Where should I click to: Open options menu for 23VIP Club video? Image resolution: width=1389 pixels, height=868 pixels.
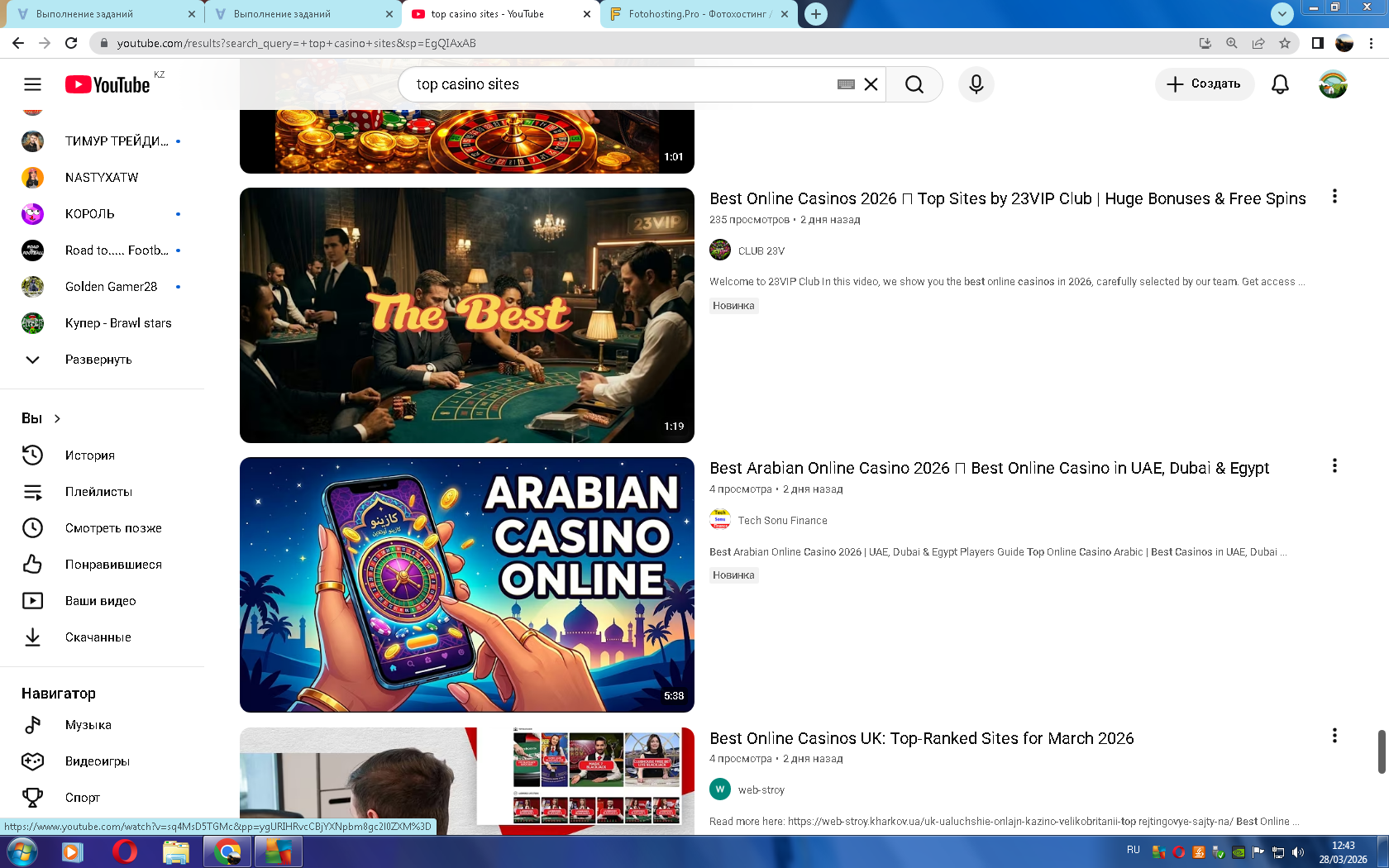(1334, 197)
